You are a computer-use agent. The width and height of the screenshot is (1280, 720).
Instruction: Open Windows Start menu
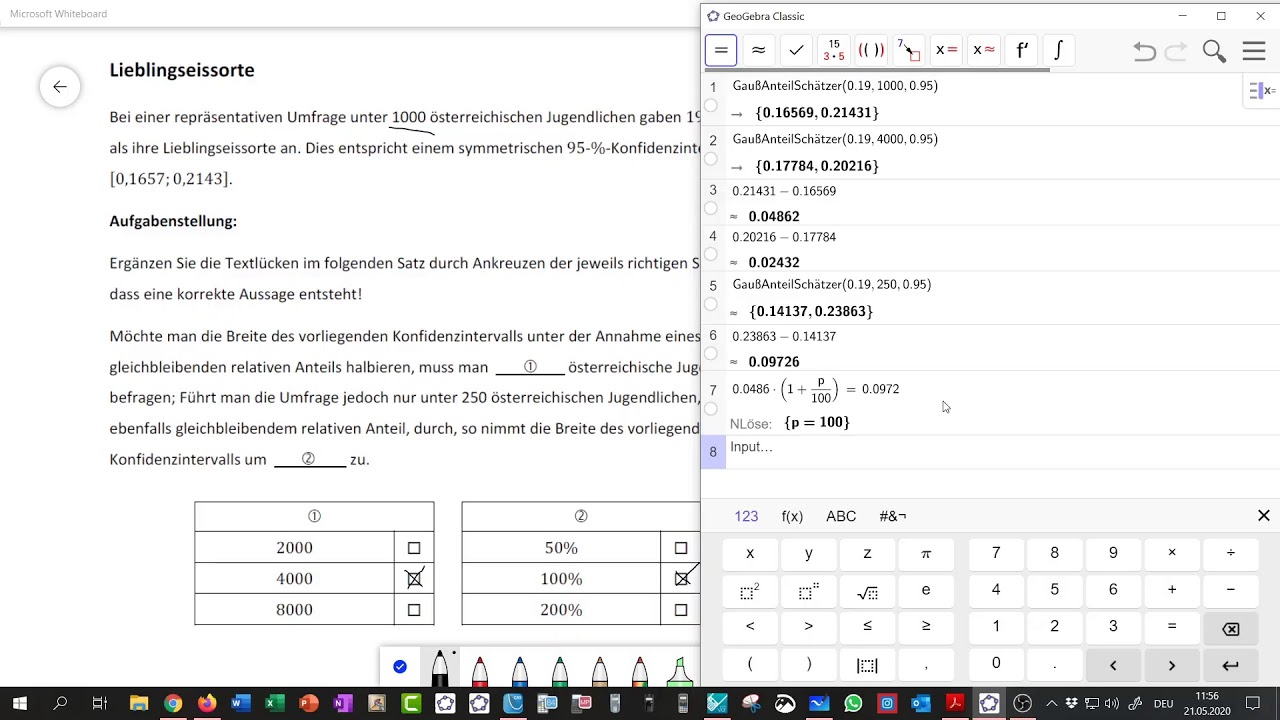20,704
